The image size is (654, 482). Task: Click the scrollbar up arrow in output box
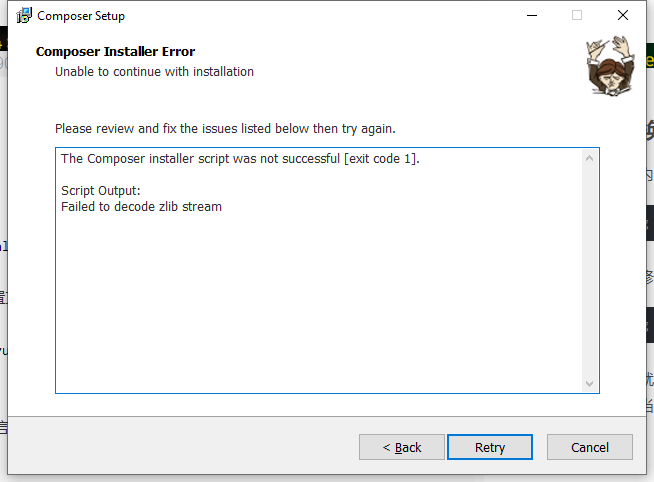[x=589, y=158]
